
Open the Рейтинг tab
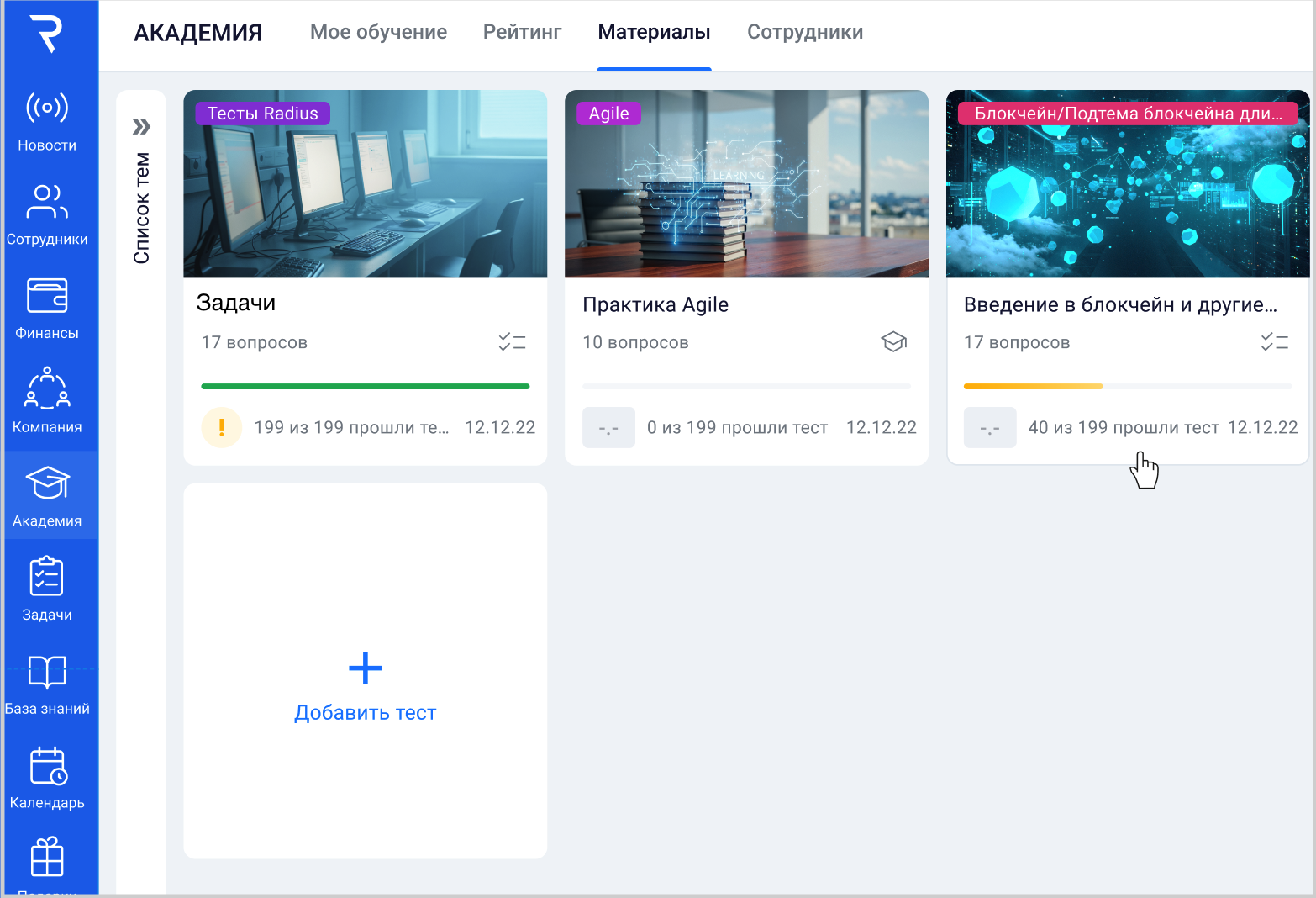coord(522,32)
